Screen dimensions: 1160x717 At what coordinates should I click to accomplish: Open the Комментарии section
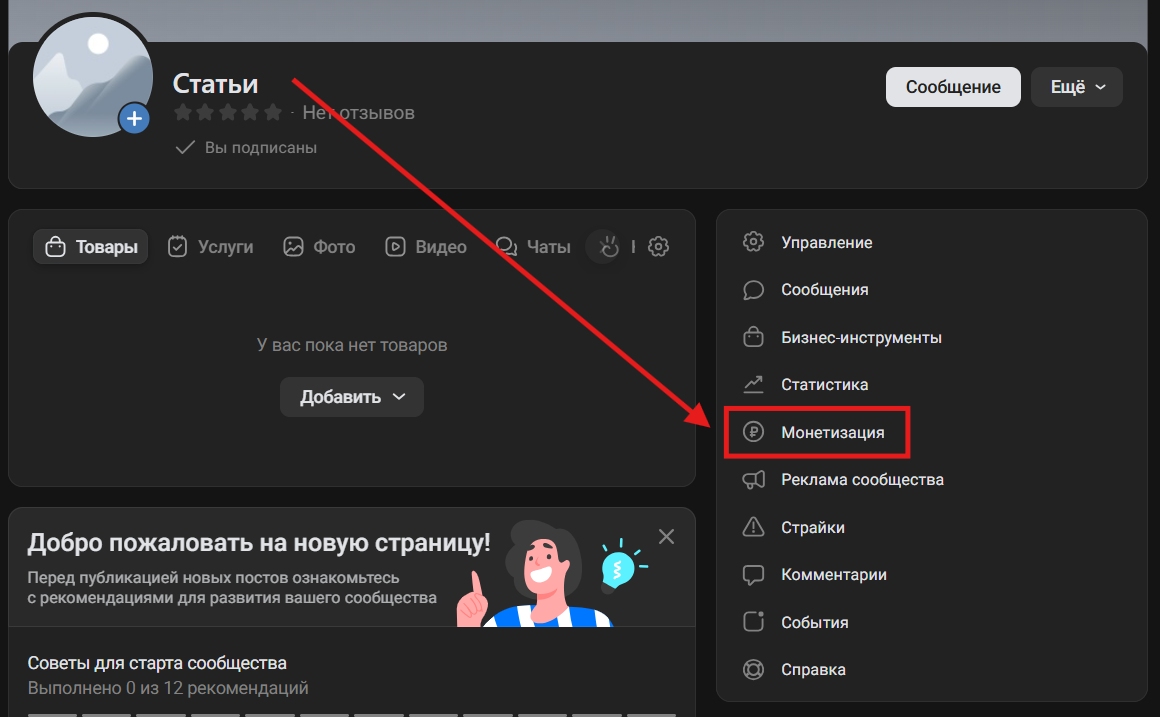832,574
